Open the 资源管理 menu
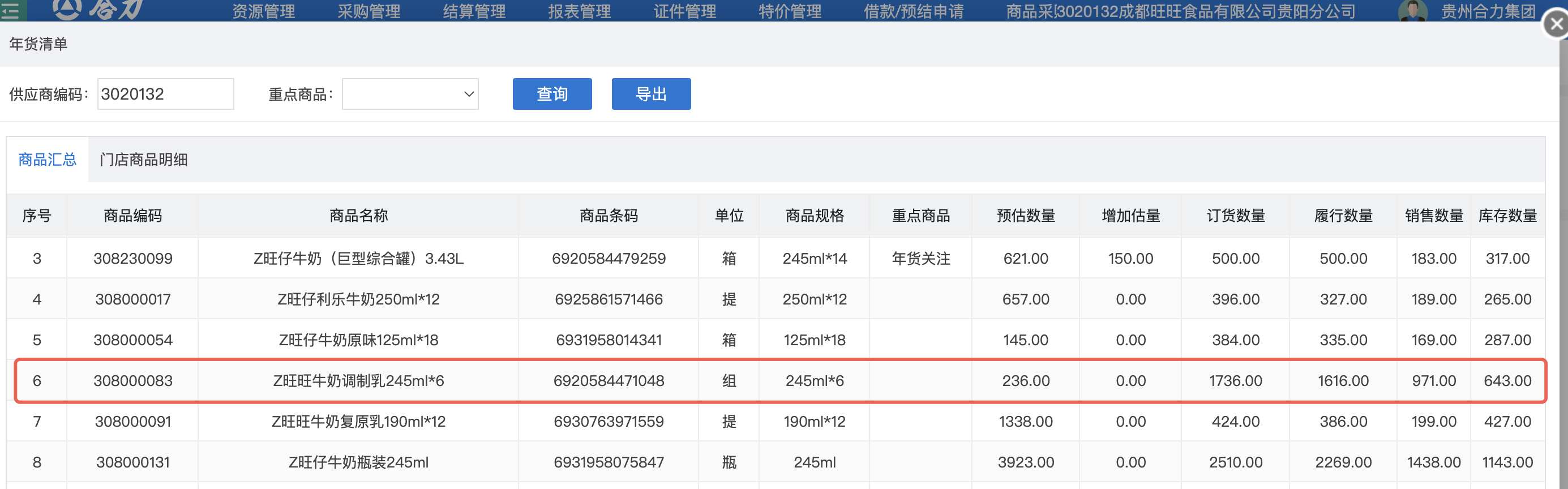The width and height of the screenshot is (1568, 489). click(x=264, y=11)
